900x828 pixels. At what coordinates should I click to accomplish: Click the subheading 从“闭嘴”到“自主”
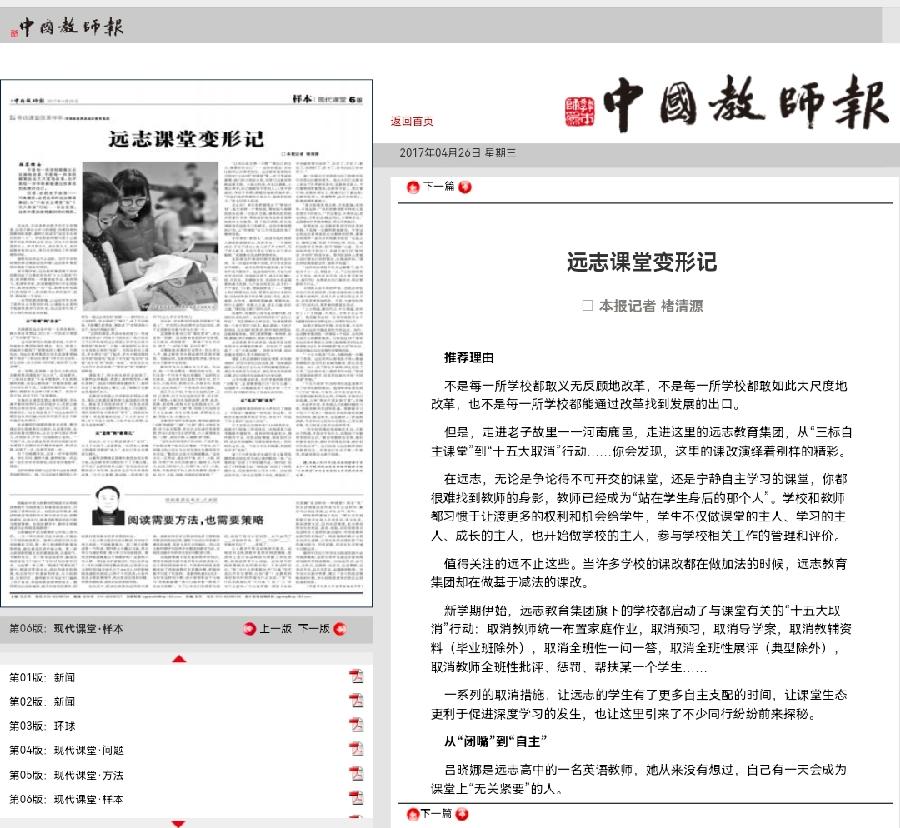pos(495,742)
